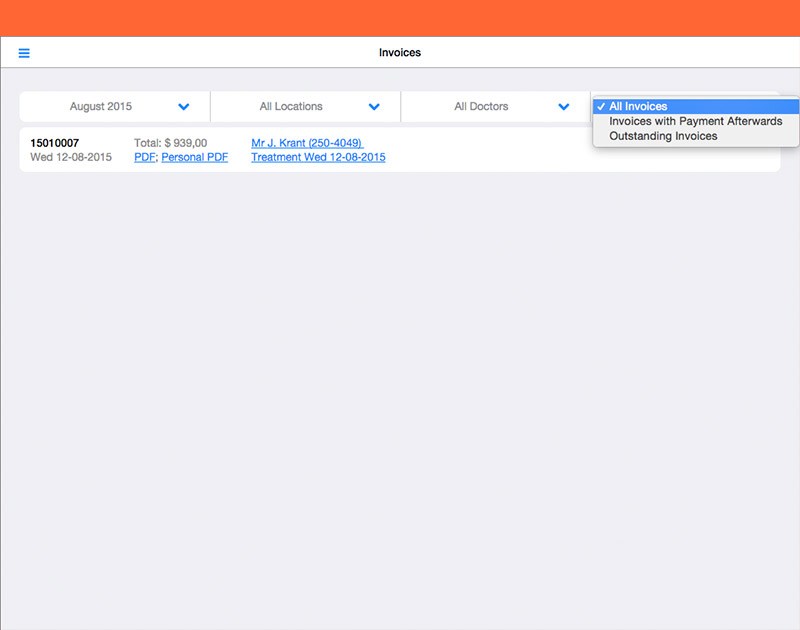Open Treatment Wed 12-08-2015 link
This screenshot has width=800, height=630.
(318, 157)
